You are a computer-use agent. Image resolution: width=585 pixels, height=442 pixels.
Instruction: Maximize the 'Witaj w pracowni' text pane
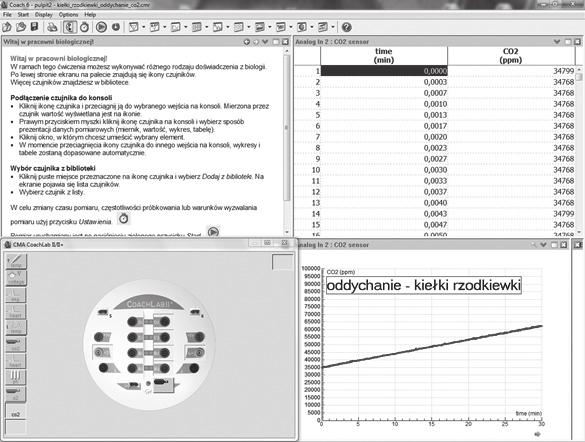click(x=276, y=42)
